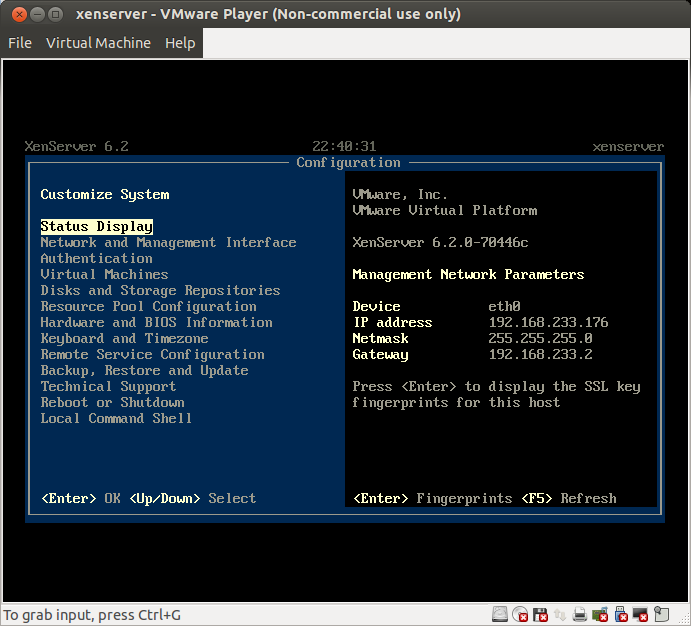The width and height of the screenshot is (691, 626).
Task: Choose Reboot or Shutdown entry
Action: 112,403
